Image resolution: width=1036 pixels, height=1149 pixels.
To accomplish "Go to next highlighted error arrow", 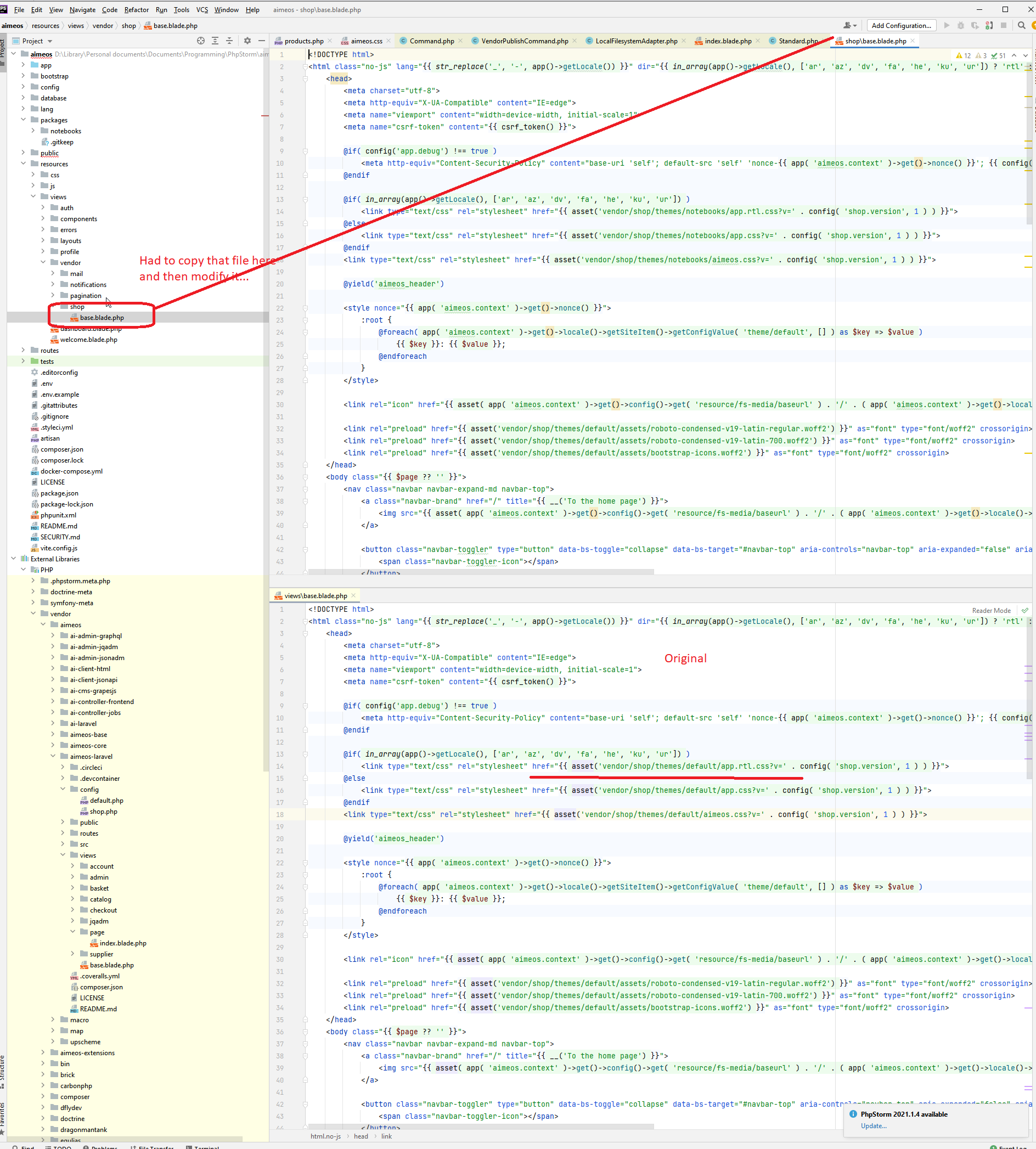I will click(1025, 56).
